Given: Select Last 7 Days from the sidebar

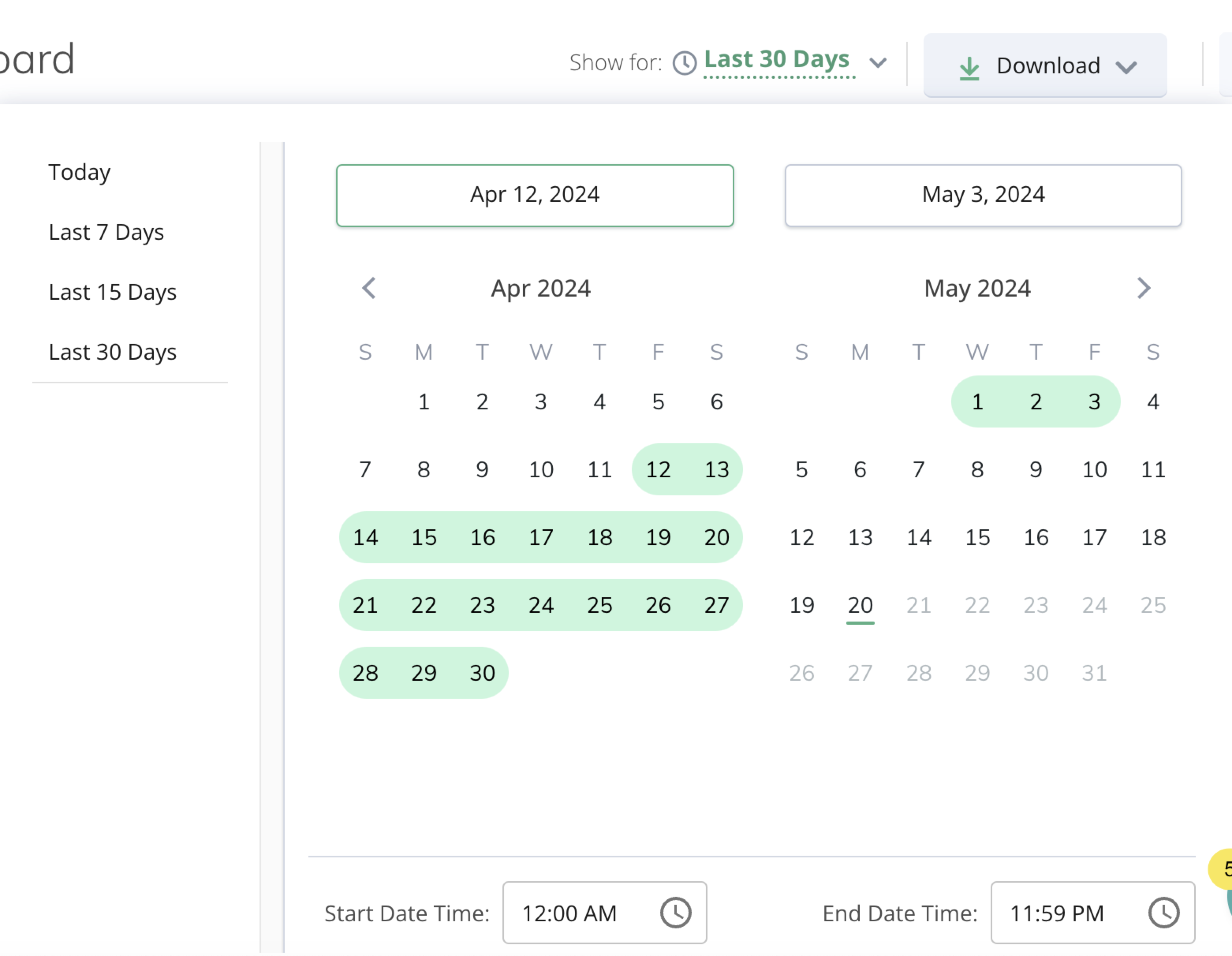Looking at the screenshot, I should [107, 232].
